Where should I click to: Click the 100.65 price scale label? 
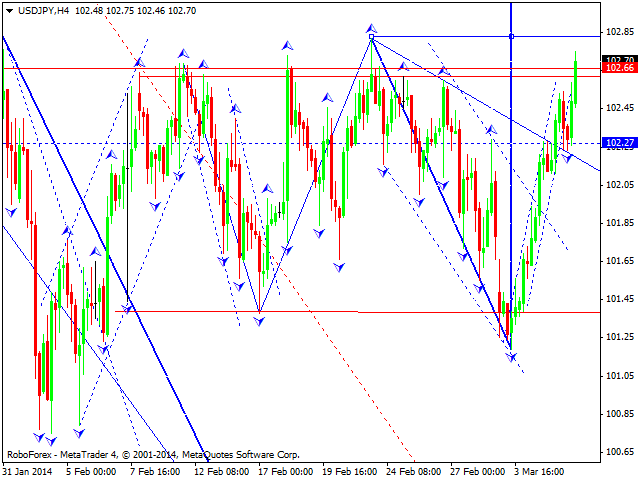[x=621, y=452]
